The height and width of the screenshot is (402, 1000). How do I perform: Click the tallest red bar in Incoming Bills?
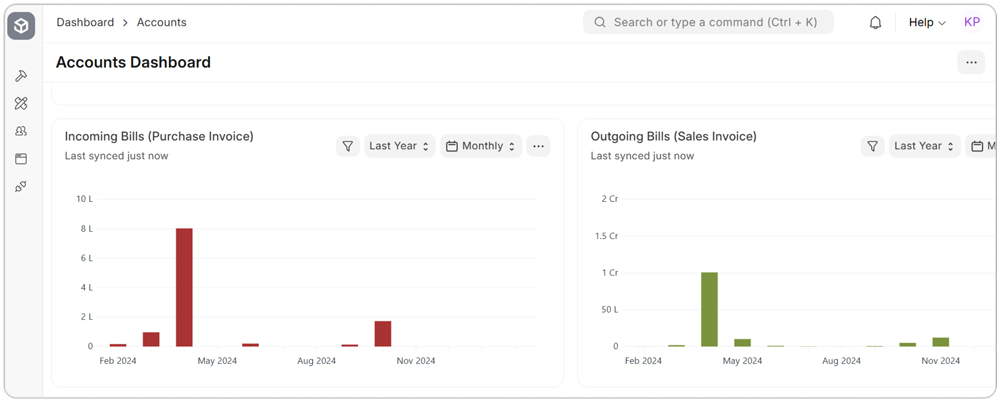pyautogui.click(x=184, y=287)
